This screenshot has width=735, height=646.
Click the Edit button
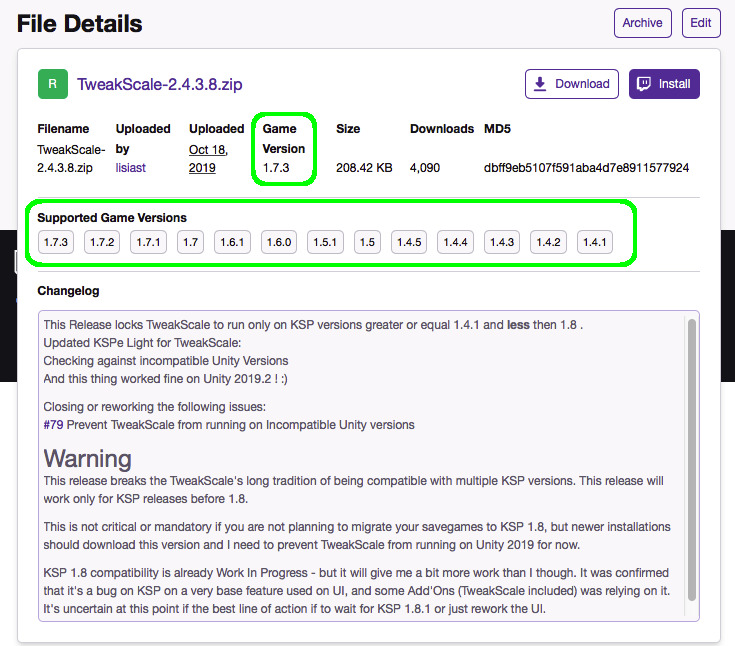pos(701,23)
